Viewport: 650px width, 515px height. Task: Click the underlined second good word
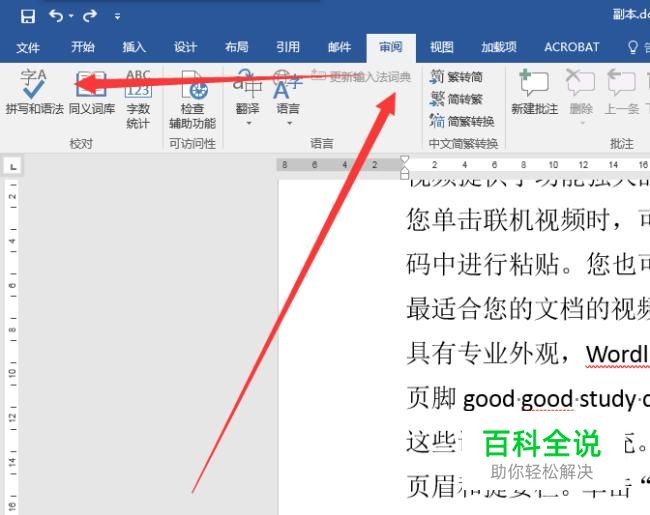click(x=547, y=400)
